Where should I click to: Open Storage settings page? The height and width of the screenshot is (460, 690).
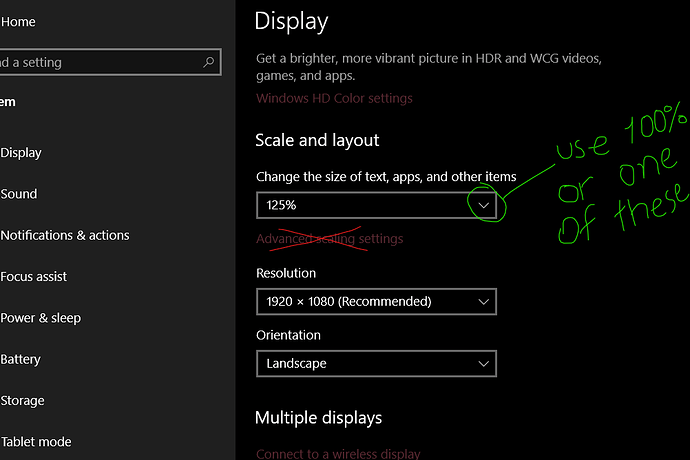[22, 401]
